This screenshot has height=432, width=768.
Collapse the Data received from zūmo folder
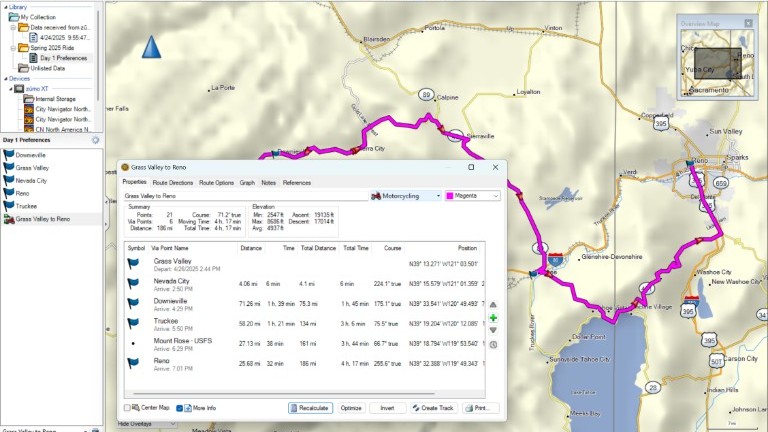coord(13,27)
